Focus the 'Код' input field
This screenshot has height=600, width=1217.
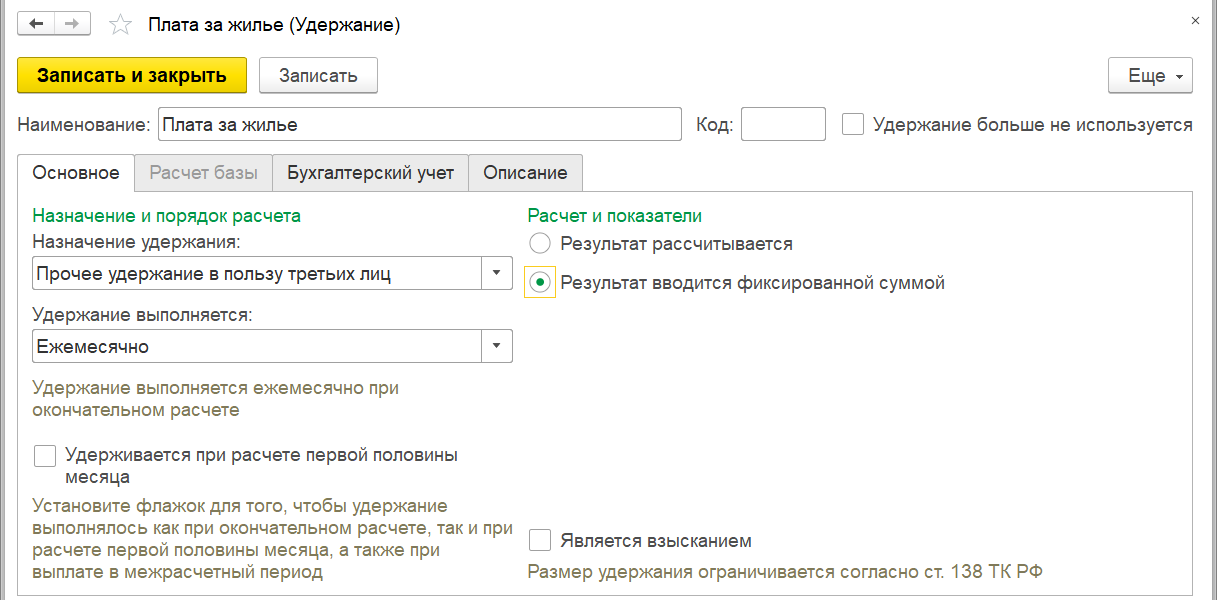pyautogui.click(x=782, y=125)
